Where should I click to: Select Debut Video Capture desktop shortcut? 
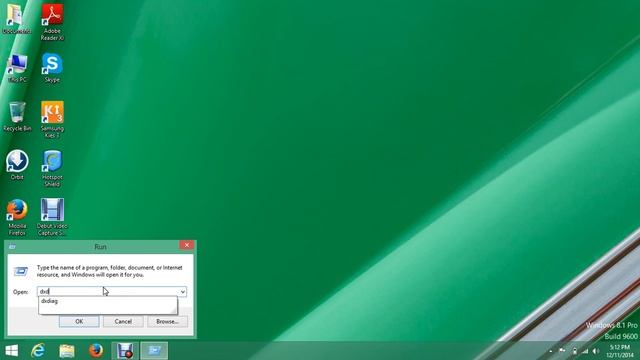(x=52, y=217)
